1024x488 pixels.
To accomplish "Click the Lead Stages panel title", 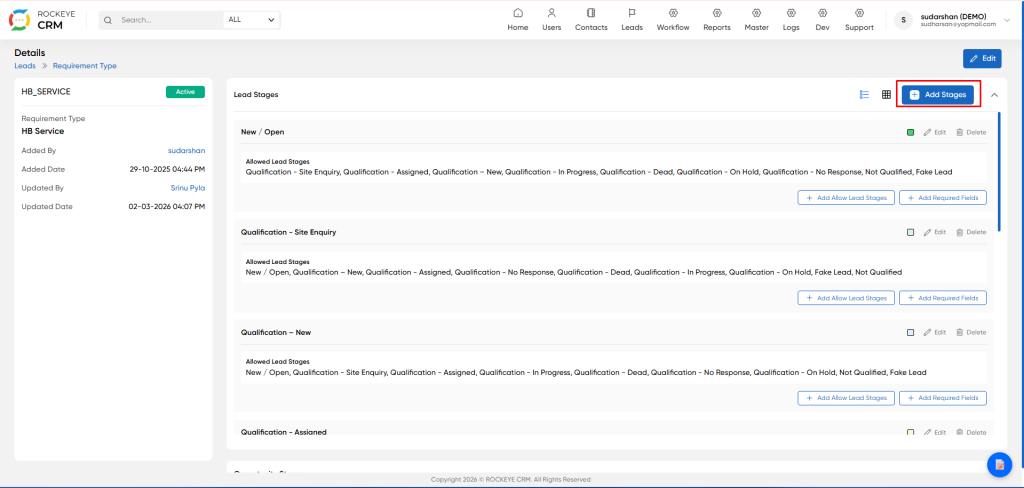I will (x=256, y=95).
